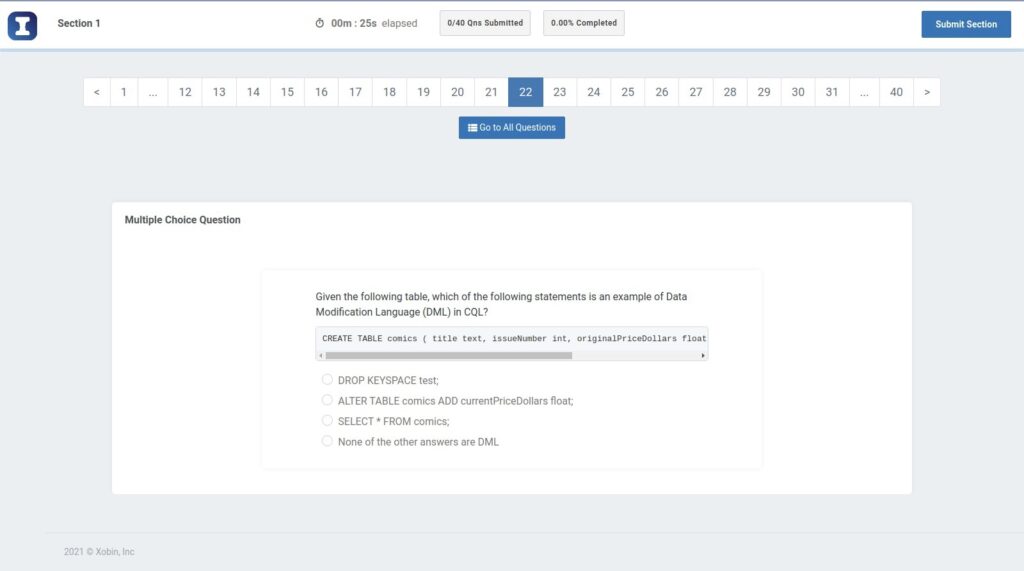Jump to question 20
This screenshot has width=1024, height=571.
tap(457, 92)
